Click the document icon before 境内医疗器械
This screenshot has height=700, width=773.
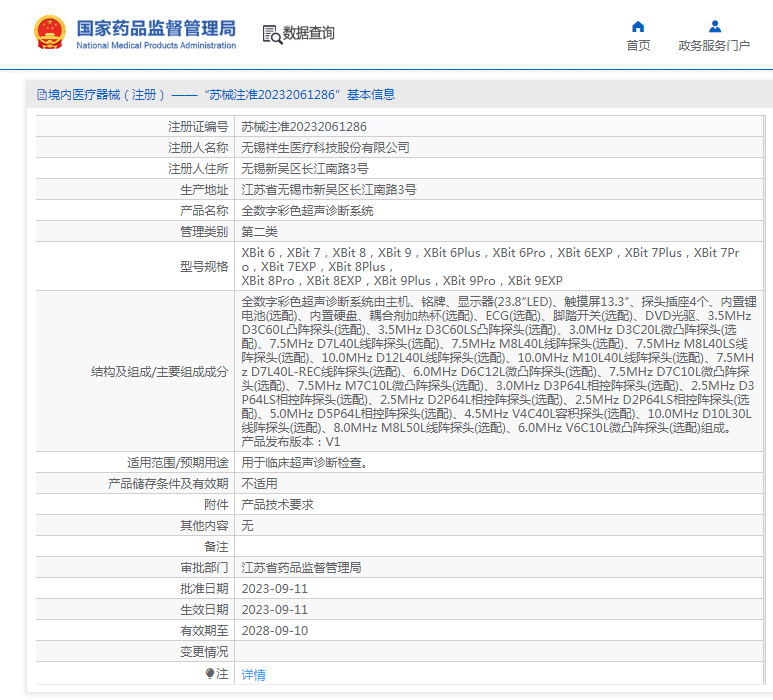(41, 95)
